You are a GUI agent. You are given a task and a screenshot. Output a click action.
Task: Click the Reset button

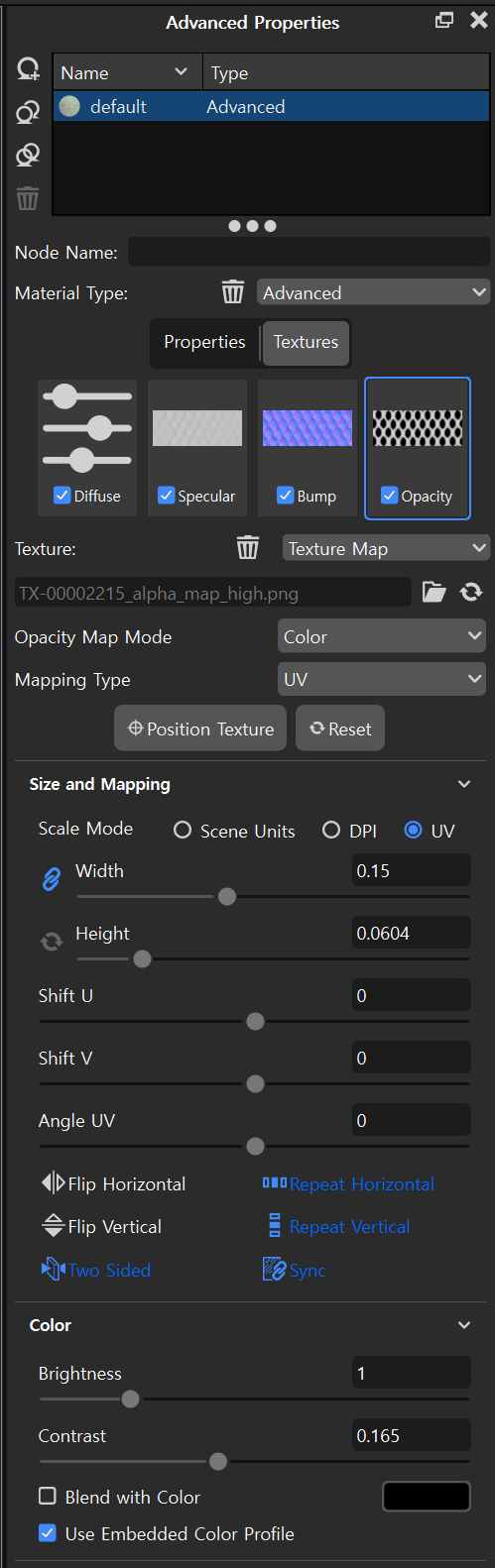340,728
